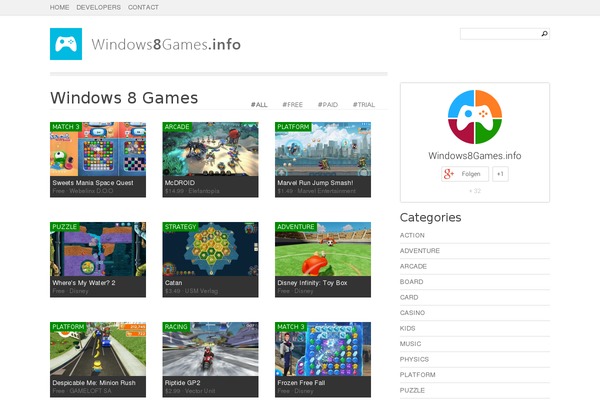Open the Riptide GP2 thumbnail
600x400 pixels.
point(210,349)
